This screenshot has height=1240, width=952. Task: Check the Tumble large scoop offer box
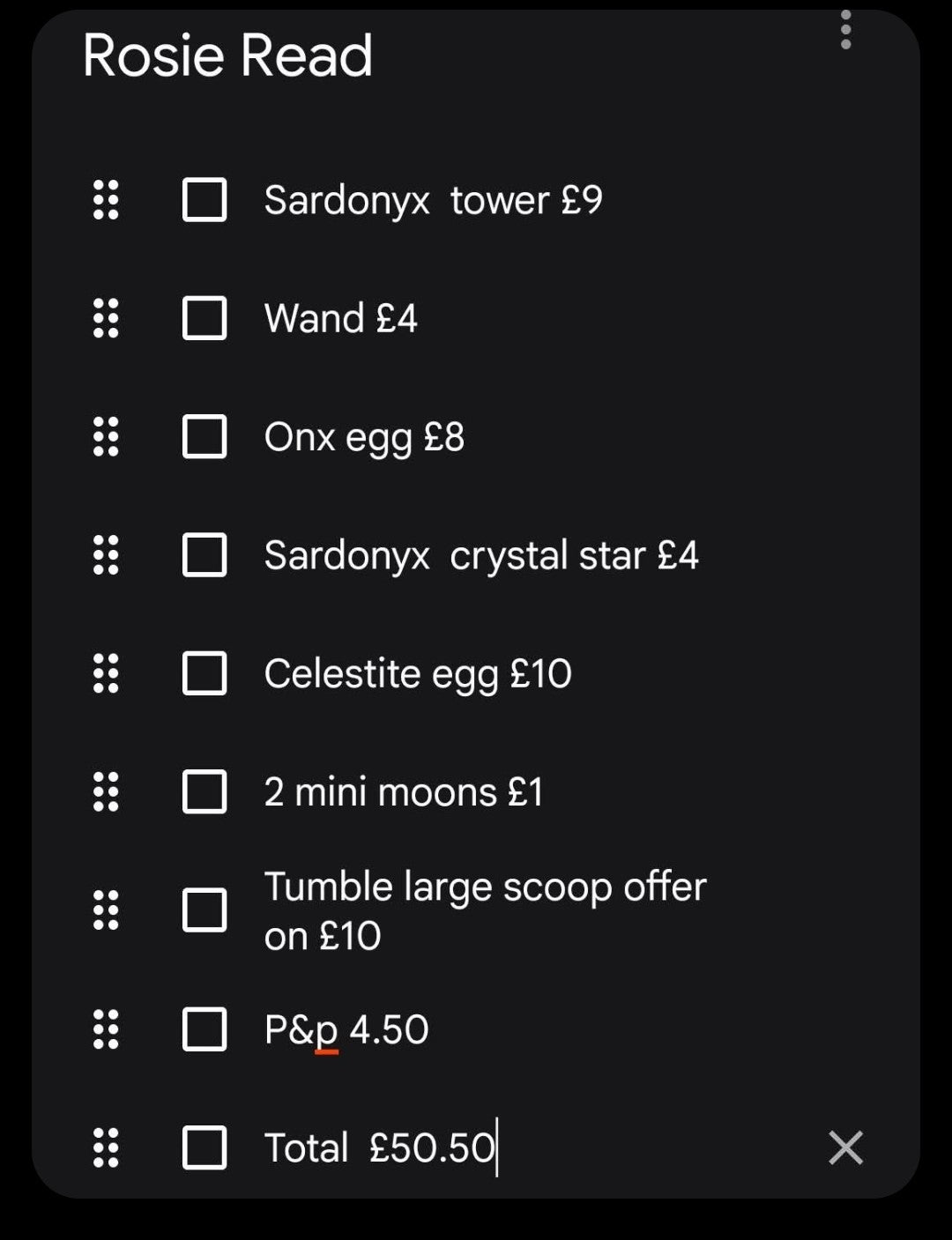pos(205,910)
